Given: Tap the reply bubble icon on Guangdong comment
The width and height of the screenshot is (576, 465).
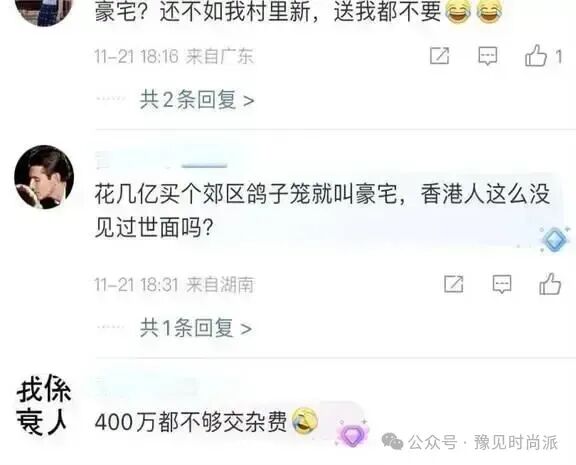Looking at the screenshot, I should click(x=487, y=56).
